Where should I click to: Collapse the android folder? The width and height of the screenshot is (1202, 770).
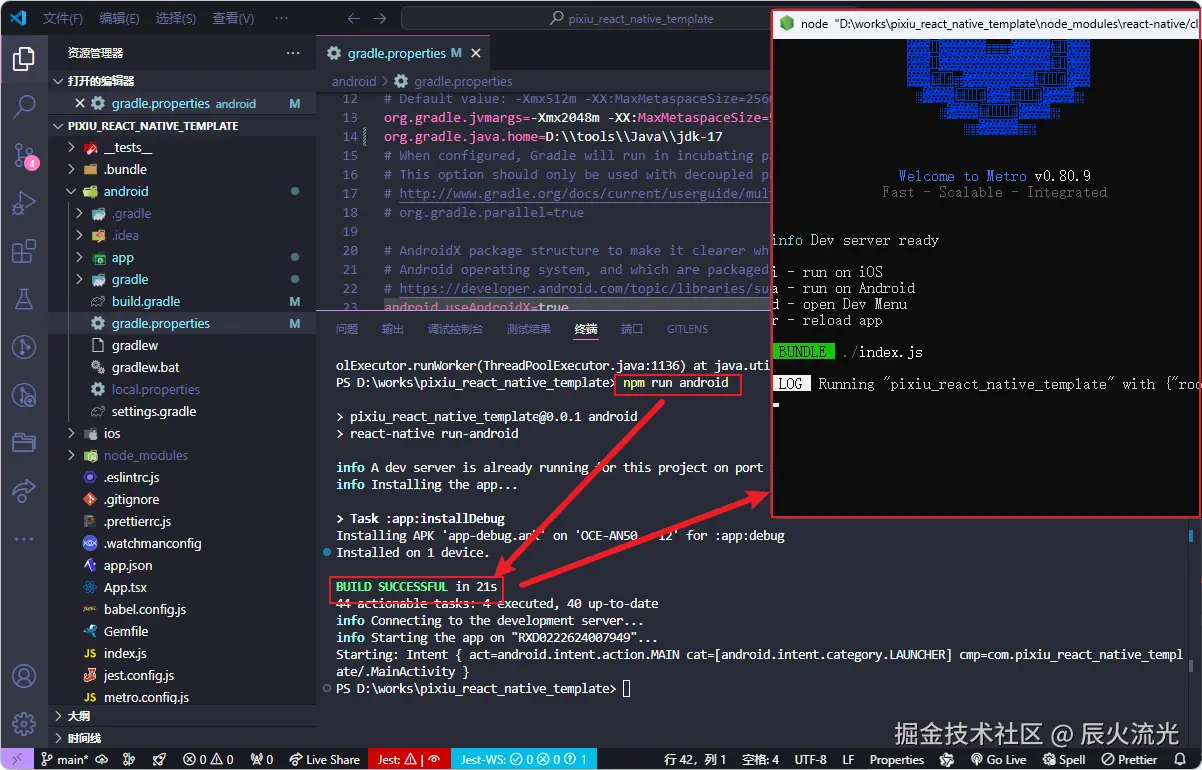tap(182, 191)
